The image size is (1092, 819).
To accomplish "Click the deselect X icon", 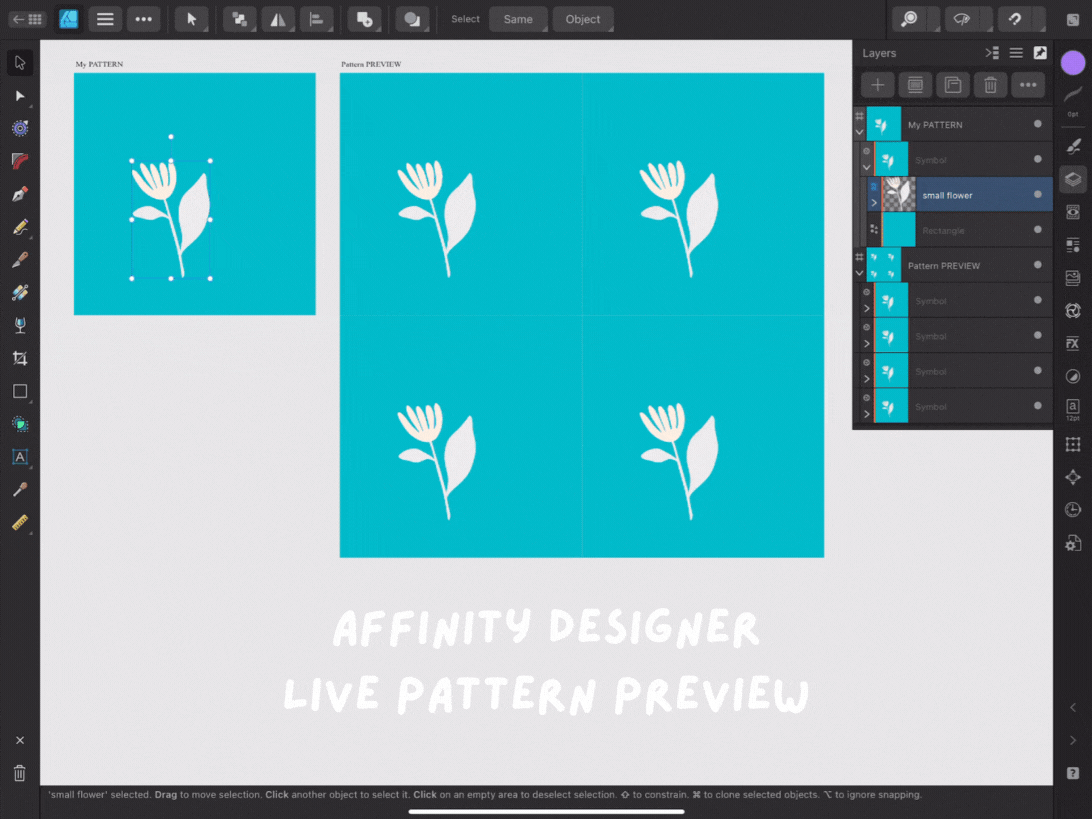I will [20, 740].
